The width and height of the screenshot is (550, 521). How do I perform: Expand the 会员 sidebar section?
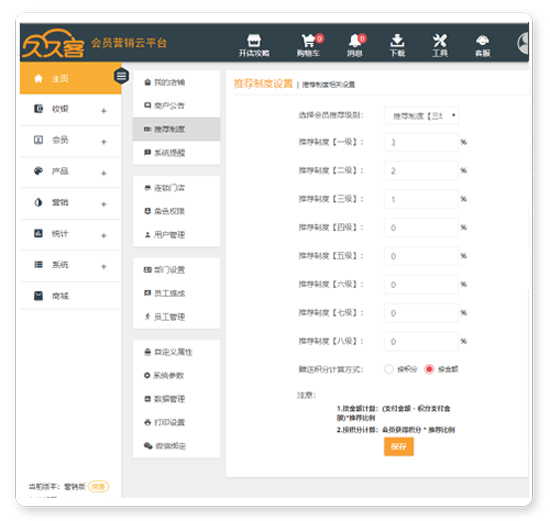[x=71, y=140]
